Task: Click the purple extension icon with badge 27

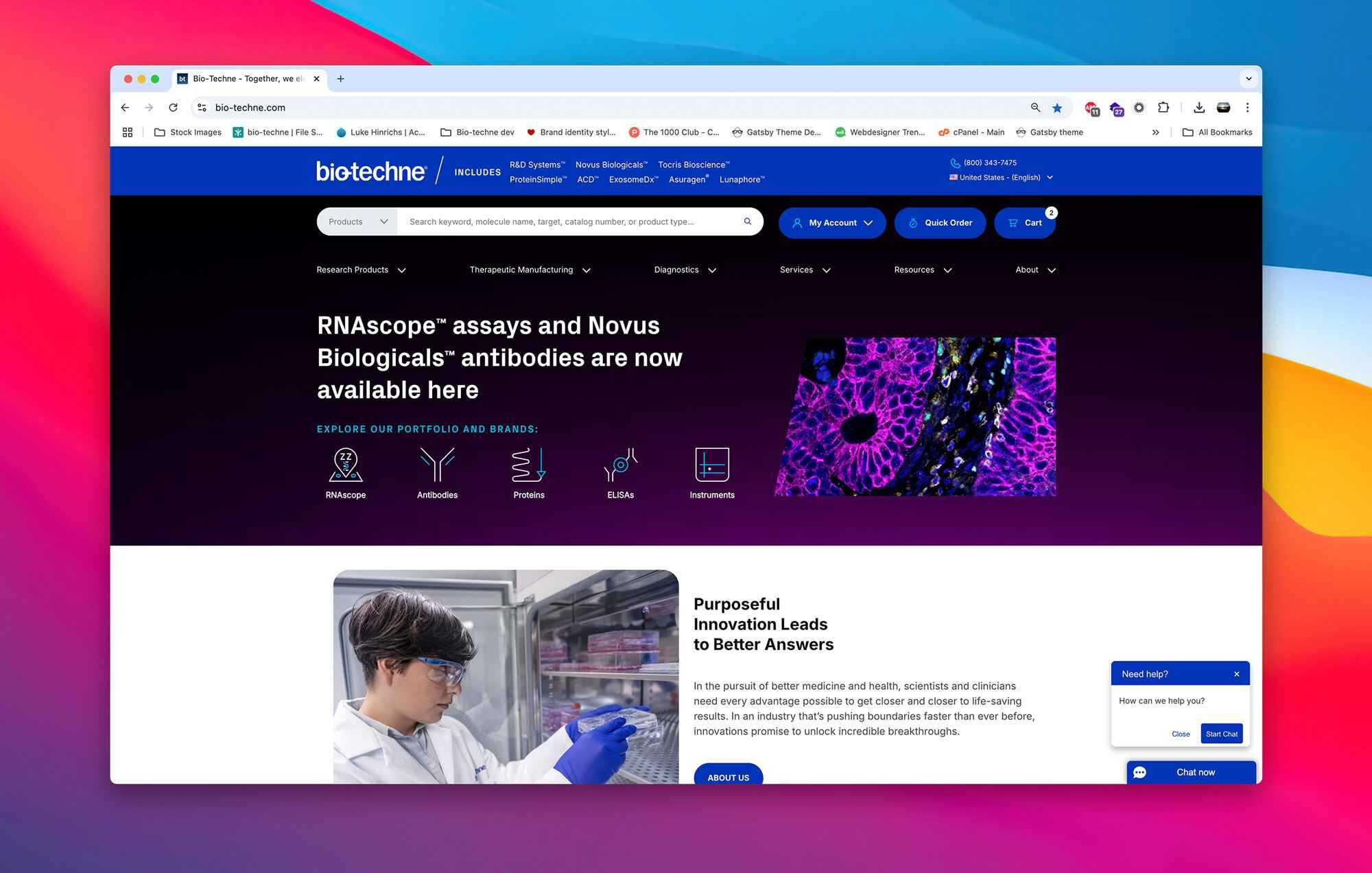Action: 1116,108
